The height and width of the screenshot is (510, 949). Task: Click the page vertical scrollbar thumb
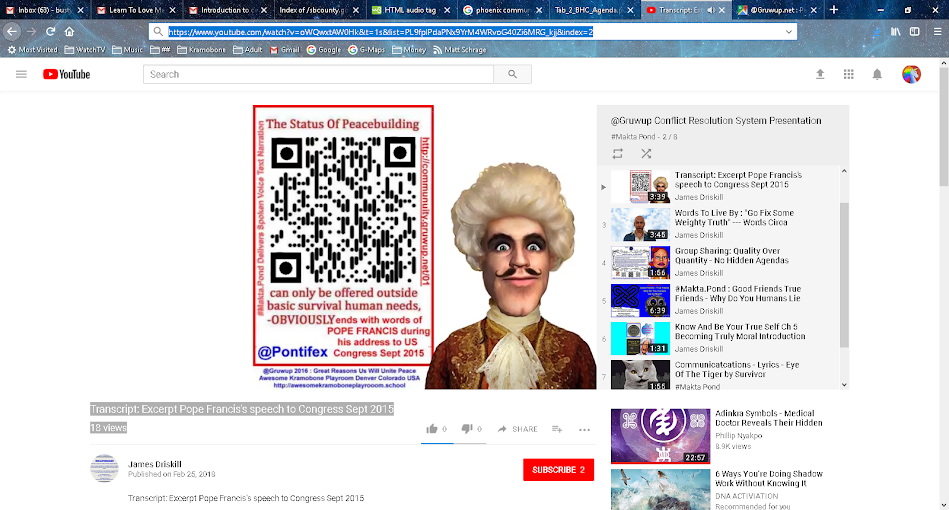click(944, 126)
